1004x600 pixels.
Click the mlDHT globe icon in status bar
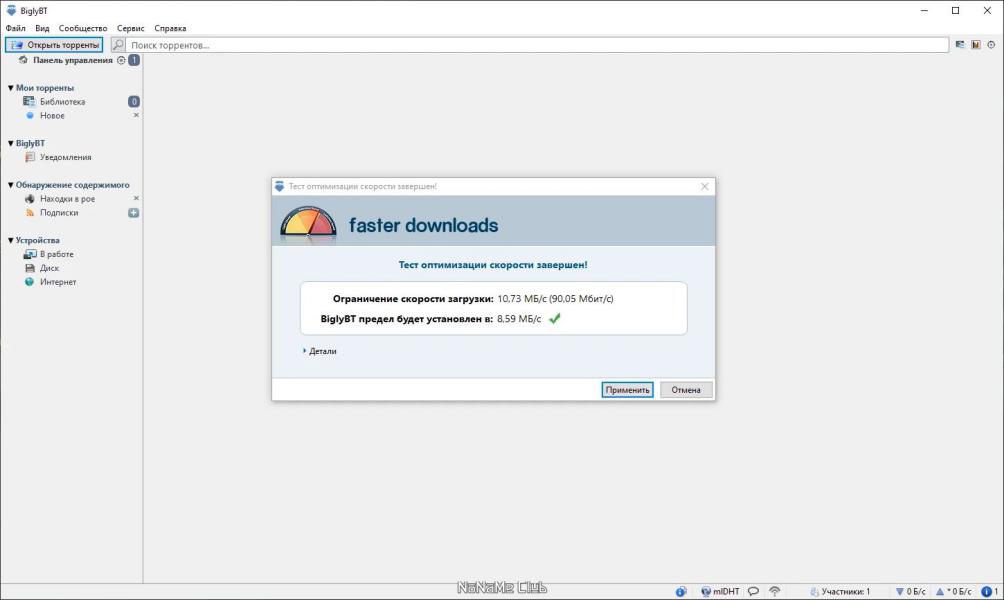pyautogui.click(x=706, y=592)
